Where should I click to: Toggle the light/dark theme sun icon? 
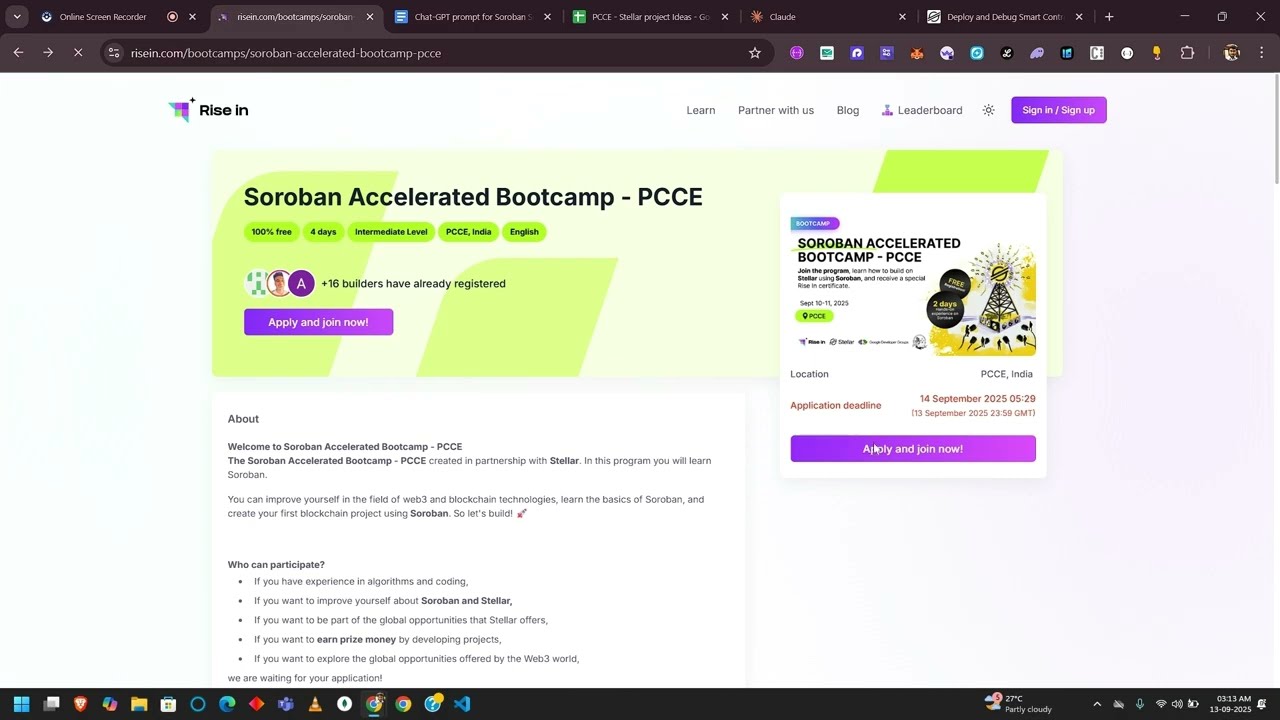coord(988,110)
